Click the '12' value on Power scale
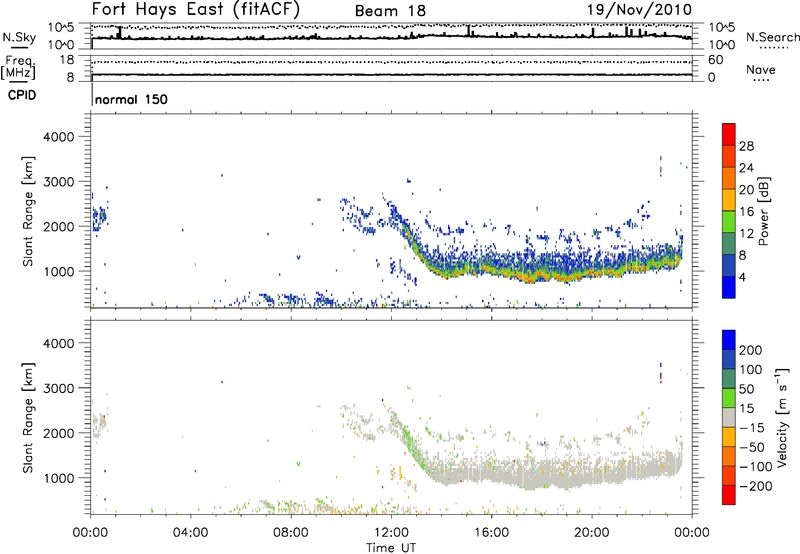This screenshot has height=554, width=800. [x=746, y=234]
